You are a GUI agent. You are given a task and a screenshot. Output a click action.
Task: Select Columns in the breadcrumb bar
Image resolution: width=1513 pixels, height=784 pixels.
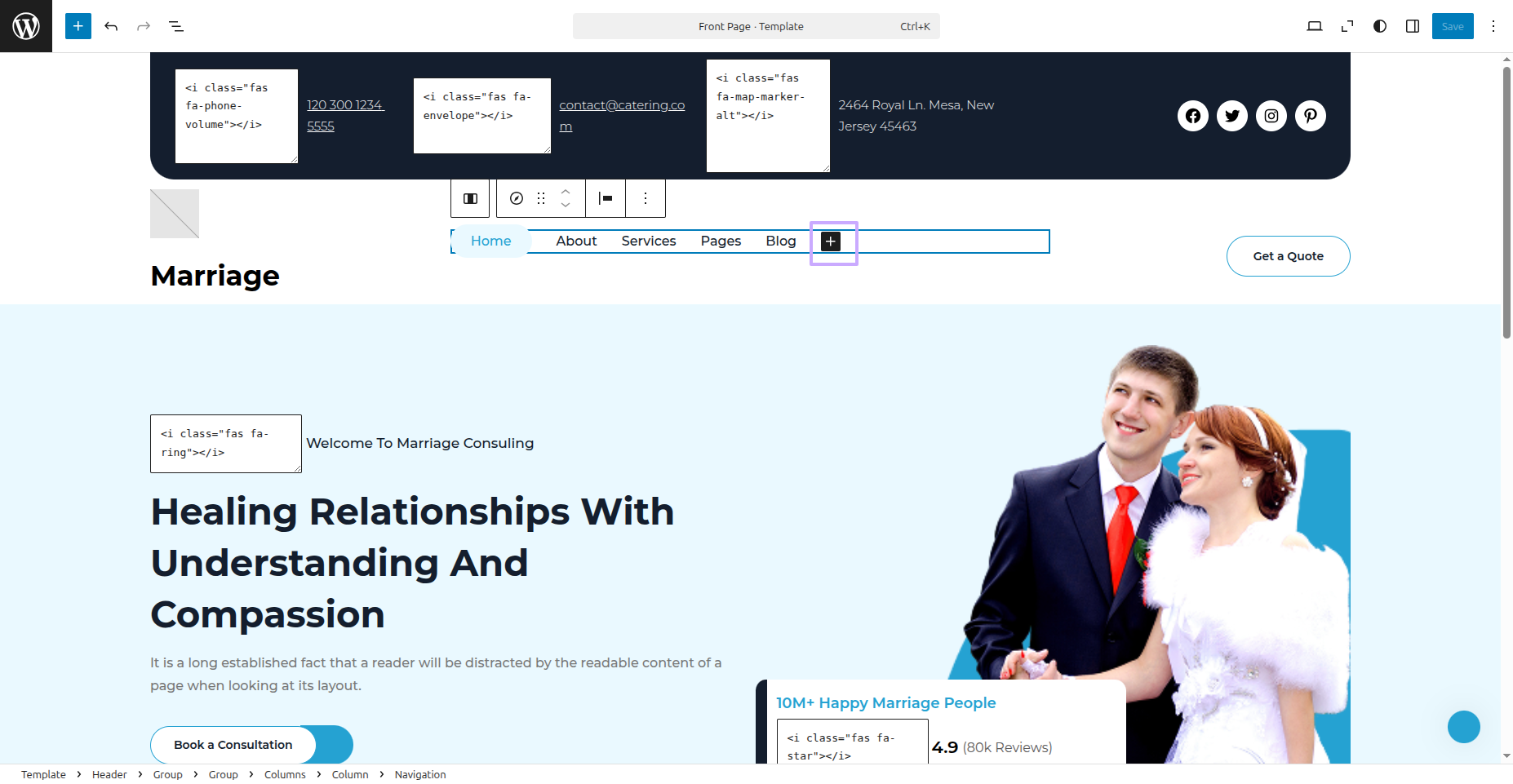tap(285, 774)
